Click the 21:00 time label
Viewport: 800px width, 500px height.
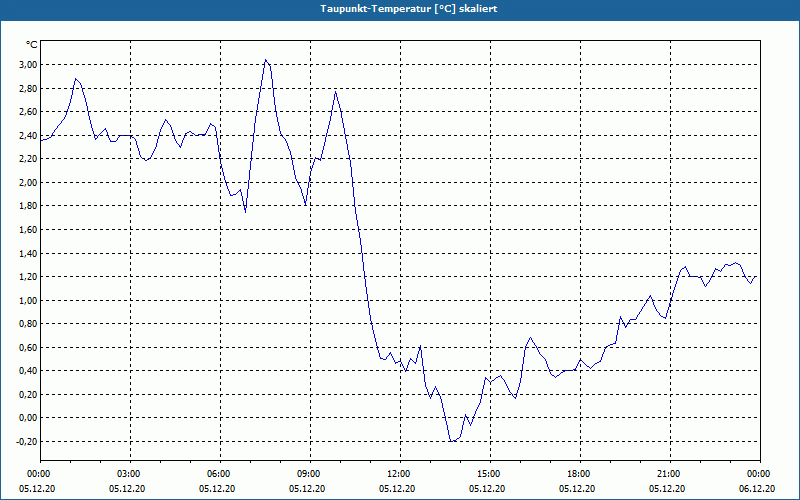(x=670, y=474)
